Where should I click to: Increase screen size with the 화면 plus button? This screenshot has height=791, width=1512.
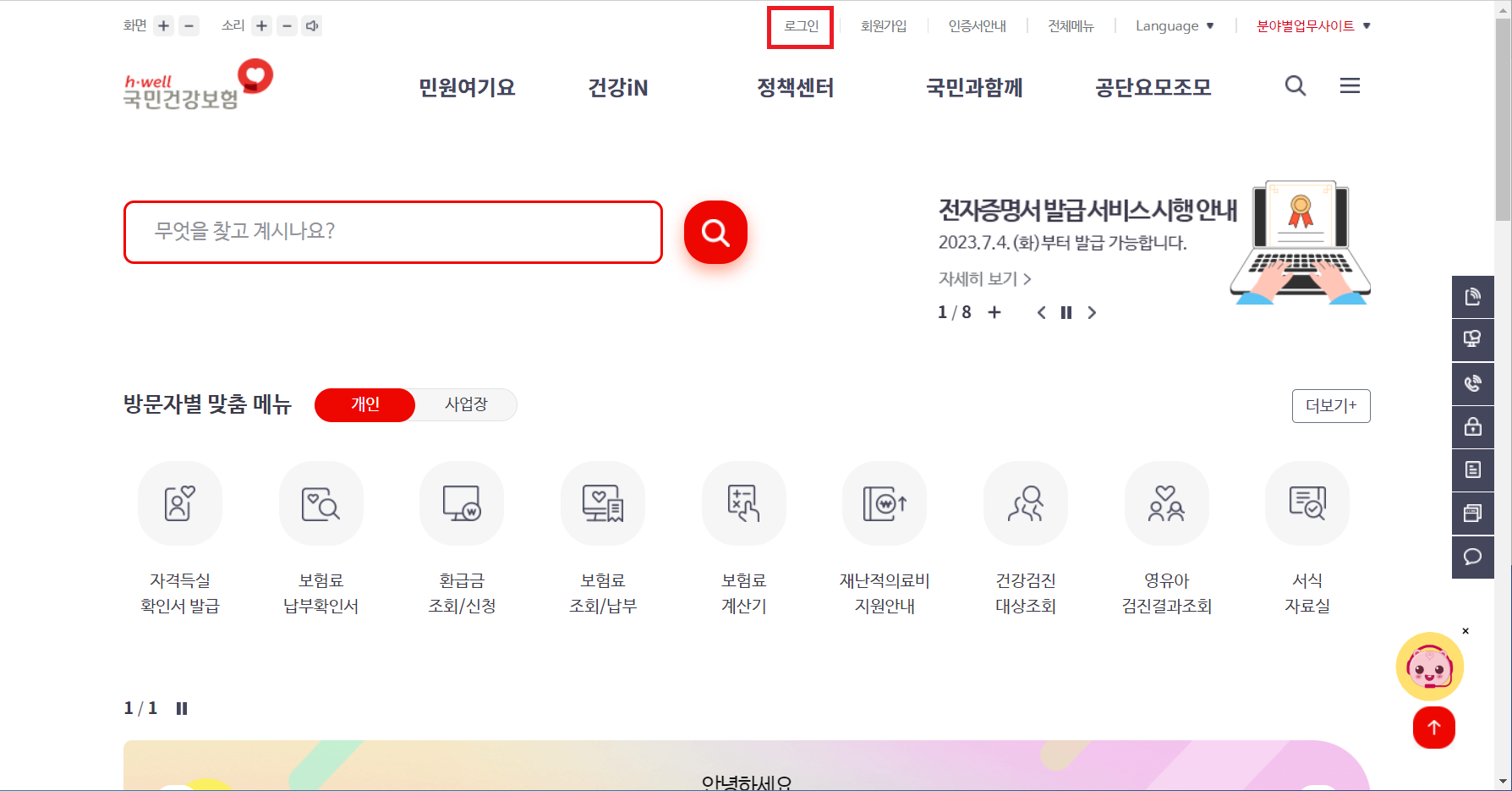(x=164, y=26)
